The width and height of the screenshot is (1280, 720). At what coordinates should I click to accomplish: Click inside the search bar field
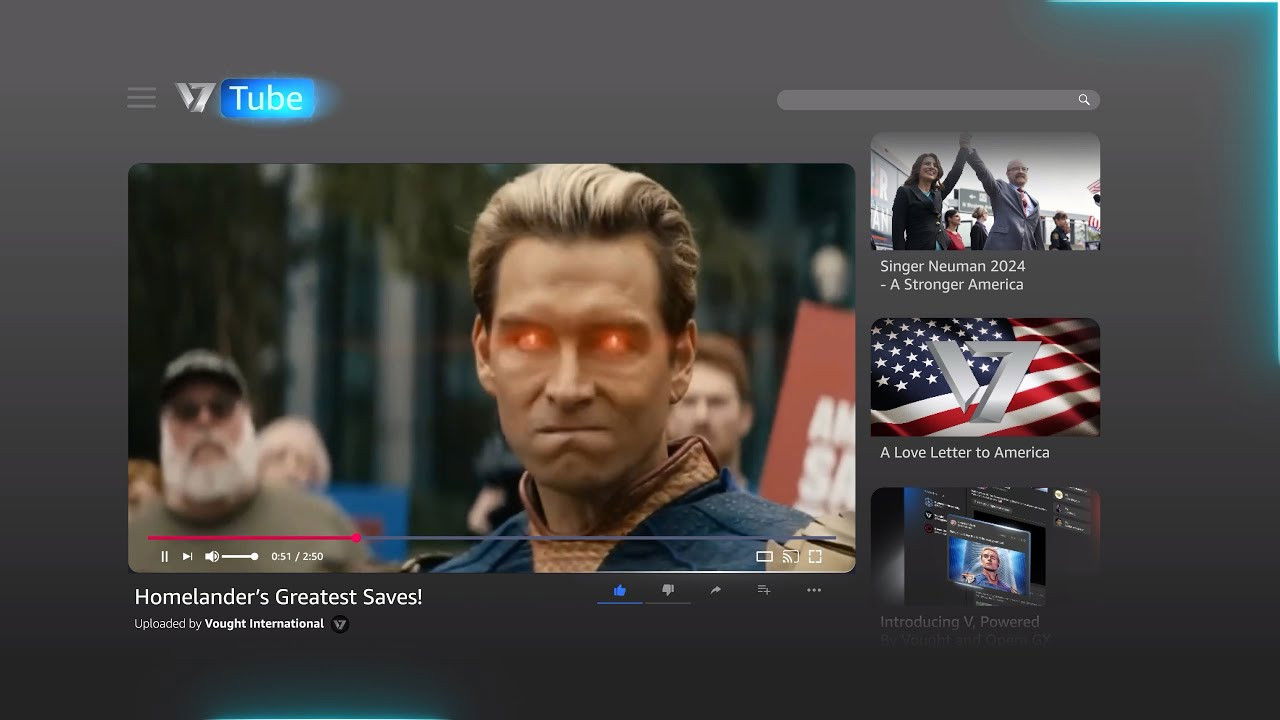pos(925,100)
